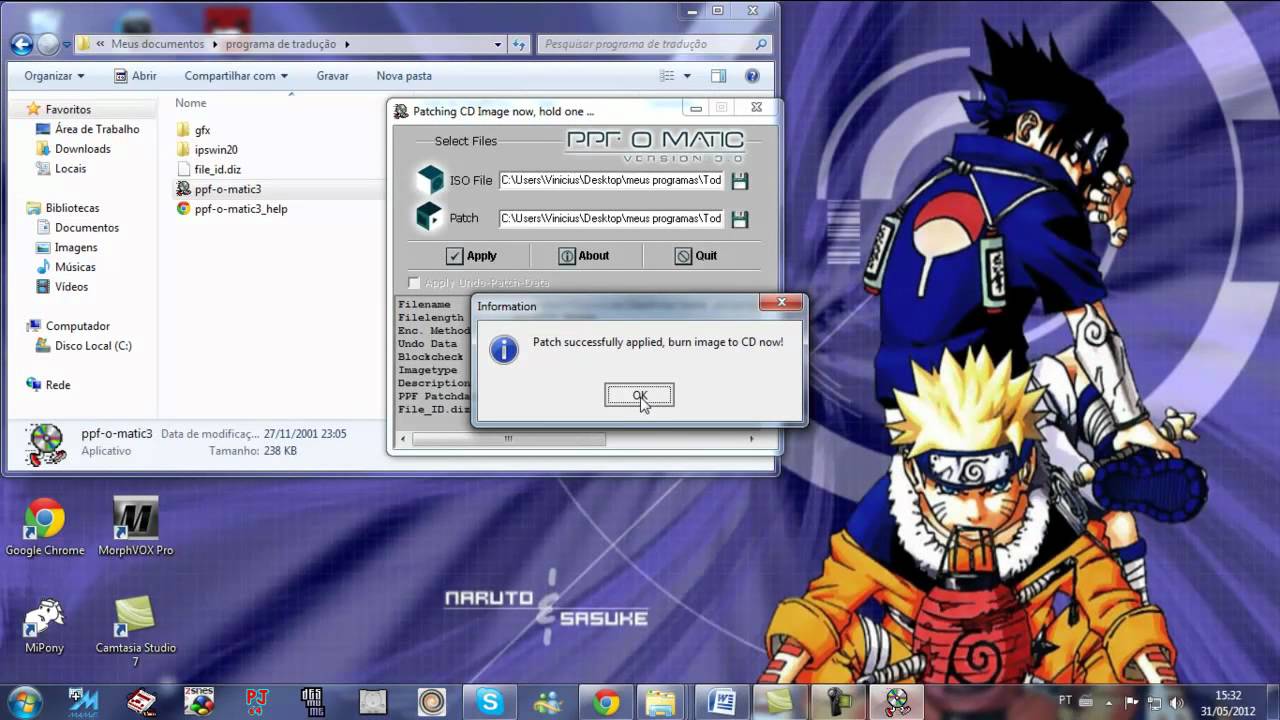Open the PJ64 taskbar icon

tap(257, 702)
